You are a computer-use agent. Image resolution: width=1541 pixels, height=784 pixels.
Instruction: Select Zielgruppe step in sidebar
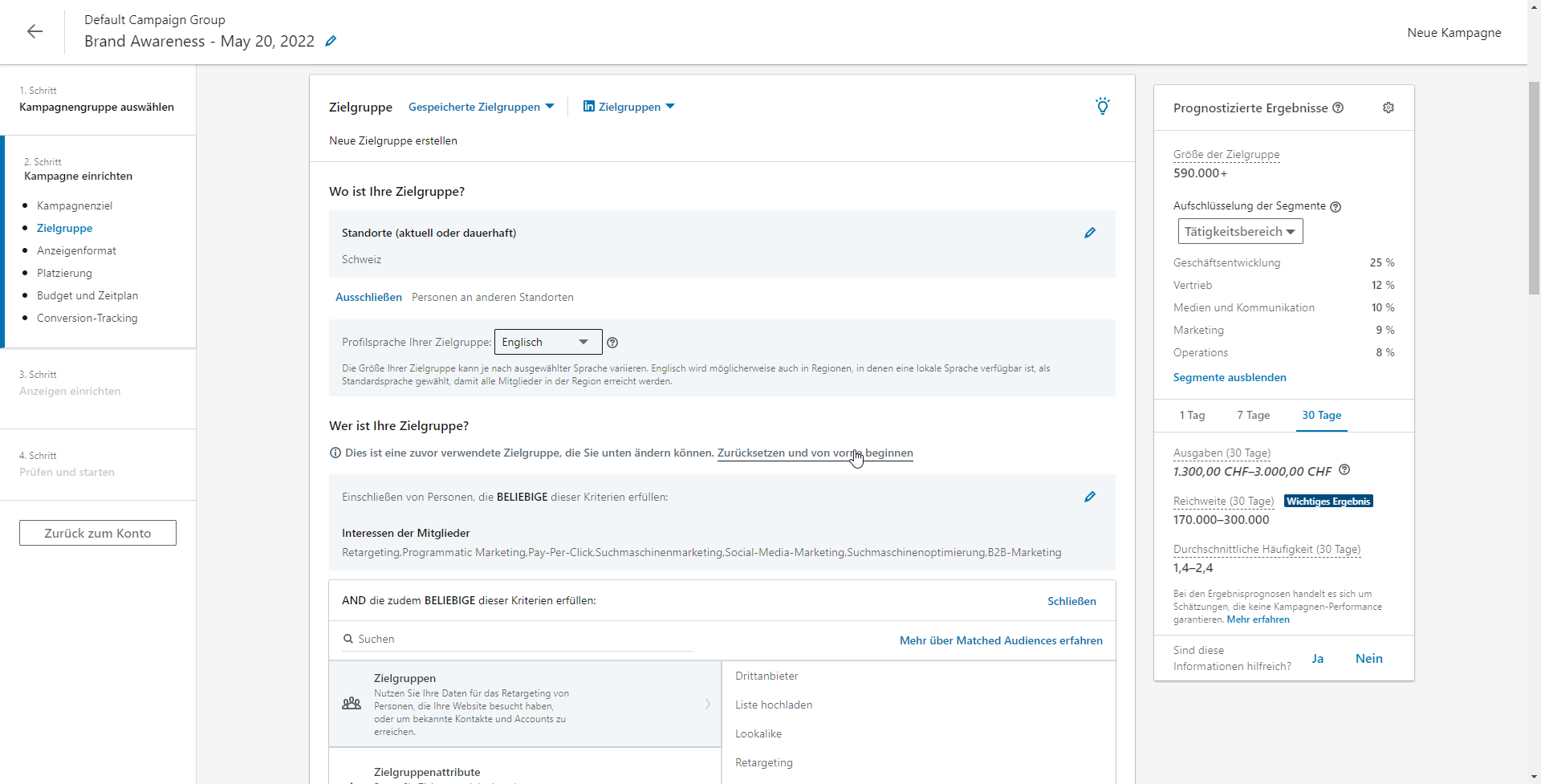pyautogui.click(x=64, y=228)
